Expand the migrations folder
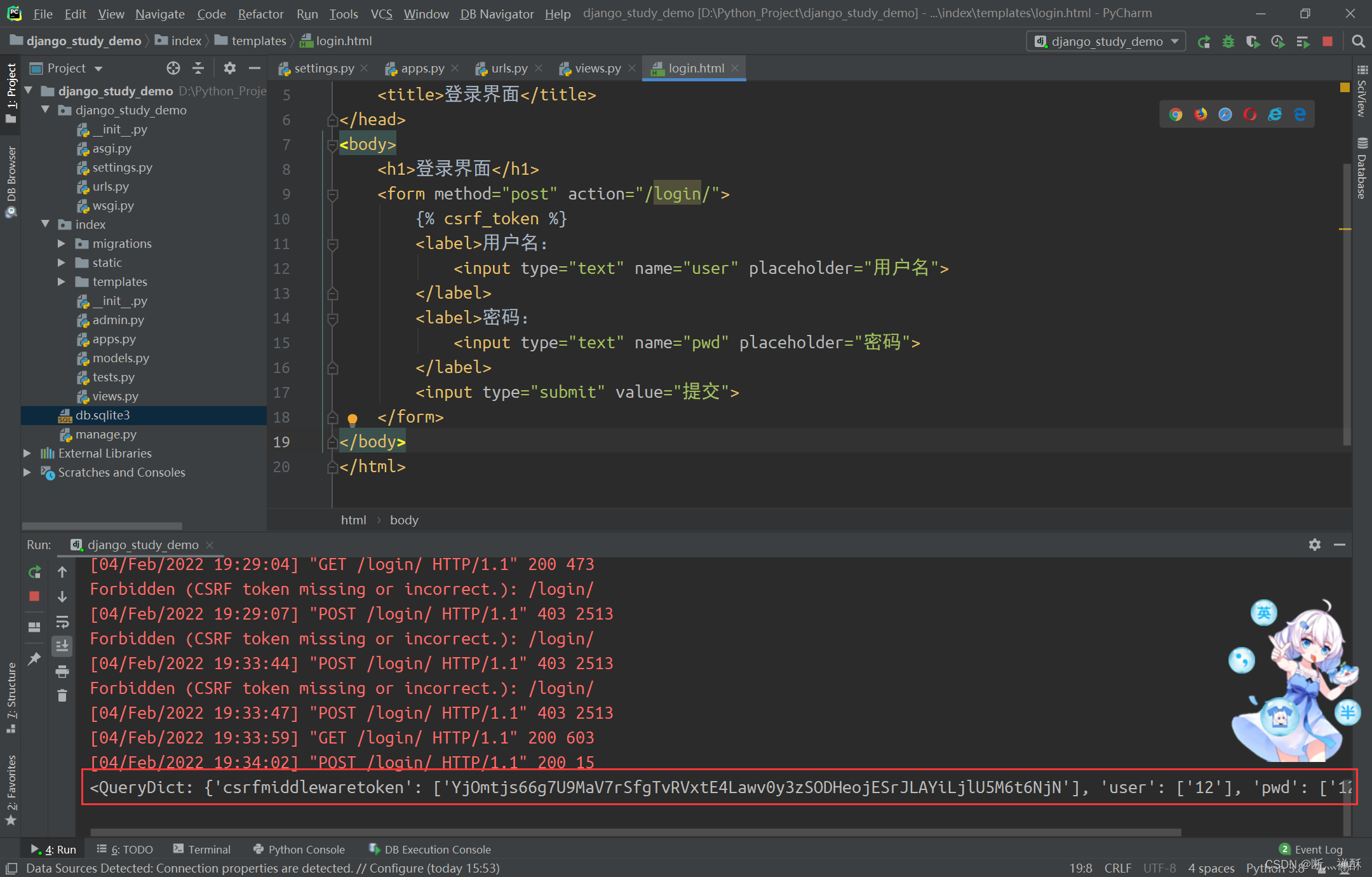 tap(62, 243)
